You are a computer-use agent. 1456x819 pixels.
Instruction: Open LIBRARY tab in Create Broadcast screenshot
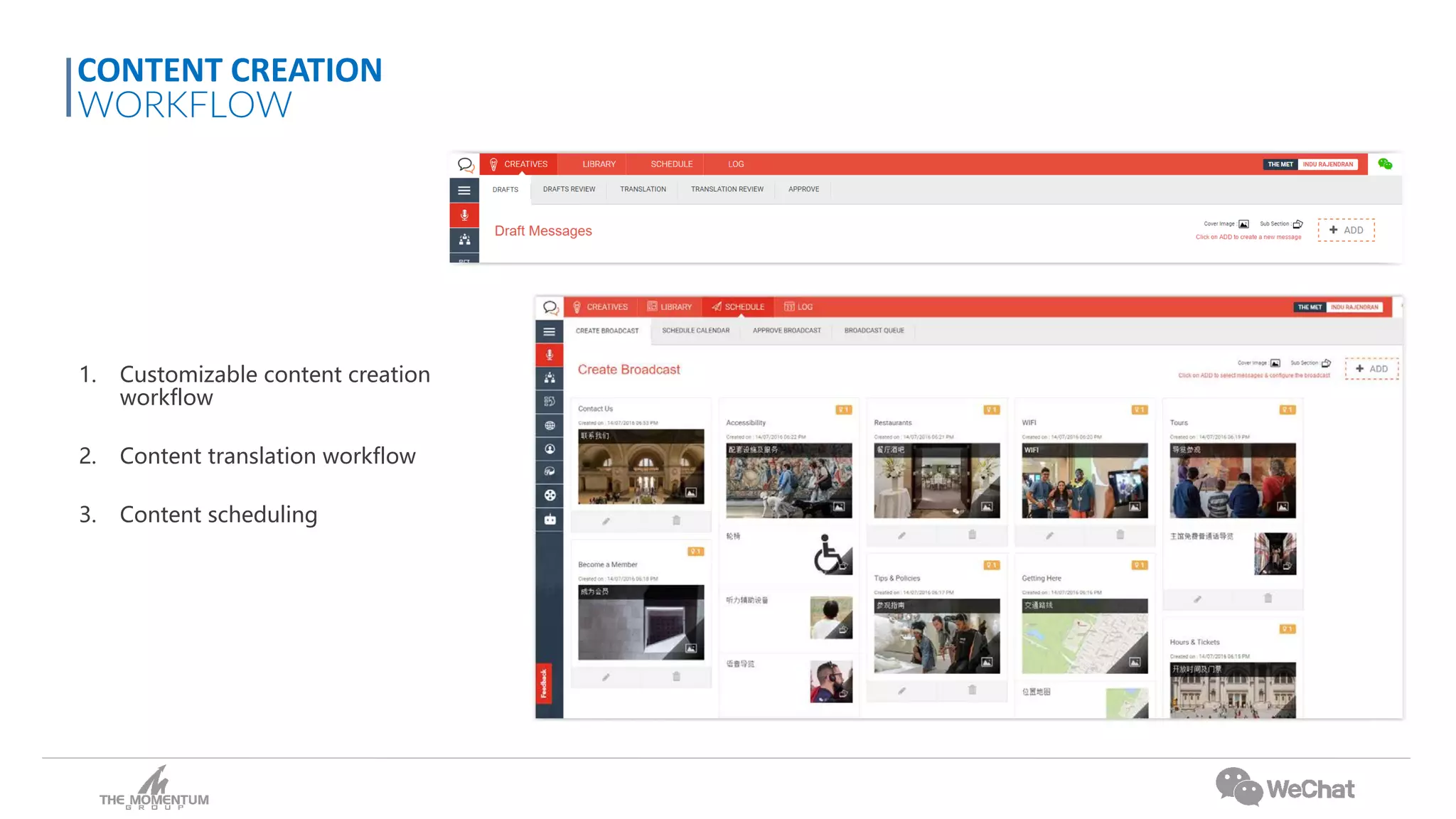(x=669, y=307)
